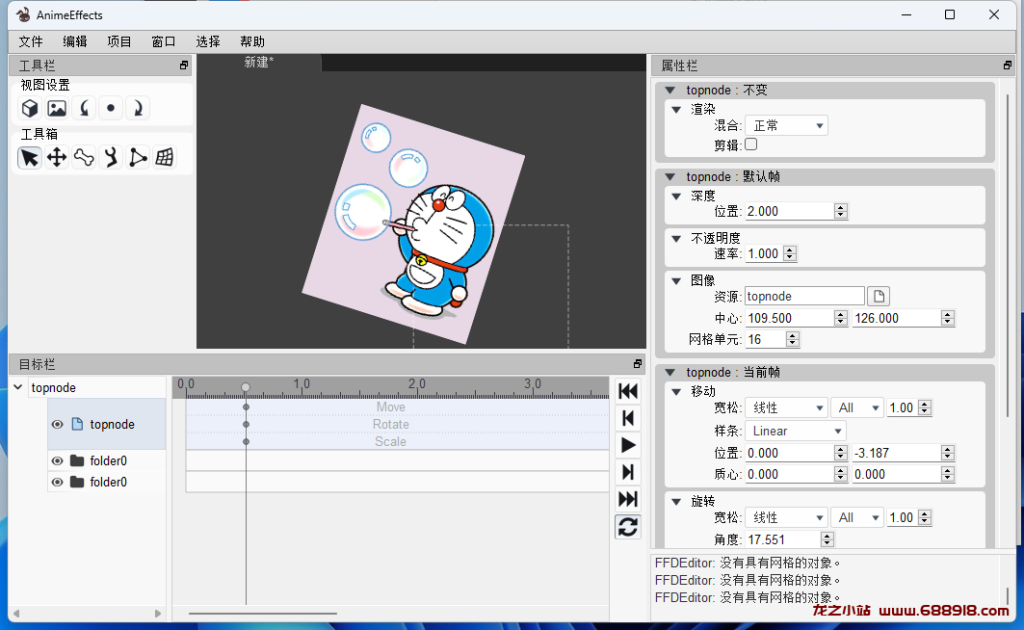Jump to the first frame of the timeline

tap(628, 391)
